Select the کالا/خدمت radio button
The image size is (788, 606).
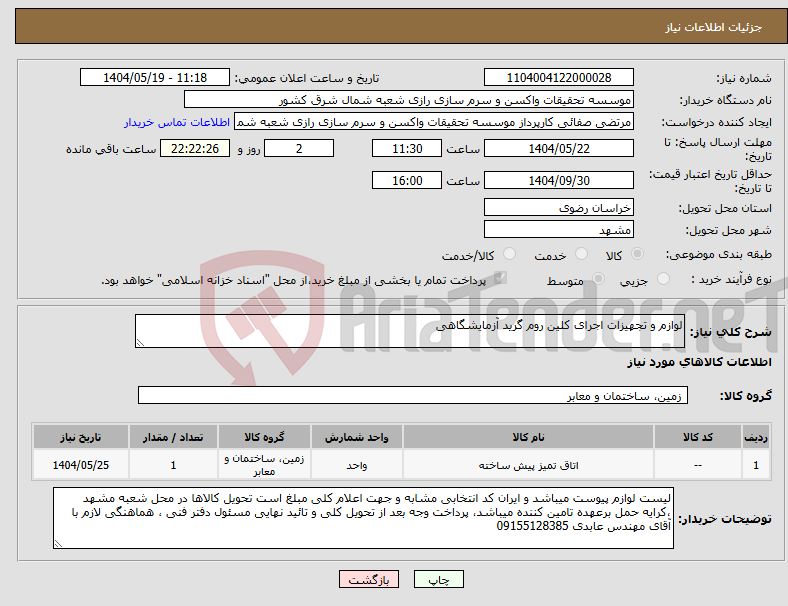(509, 254)
